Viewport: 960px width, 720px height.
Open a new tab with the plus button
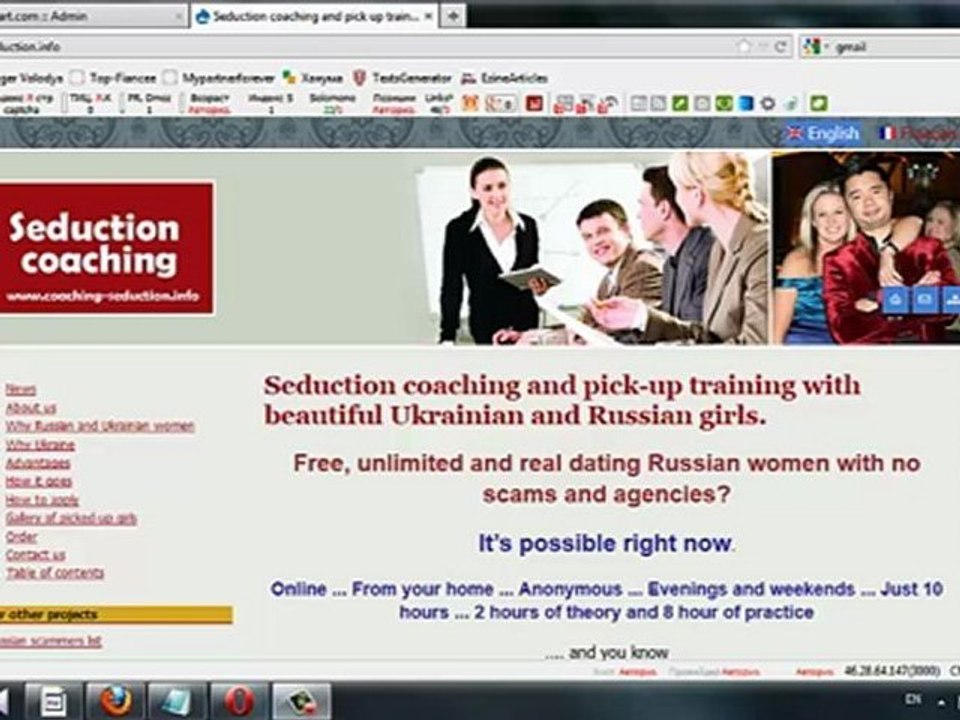[x=452, y=17]
